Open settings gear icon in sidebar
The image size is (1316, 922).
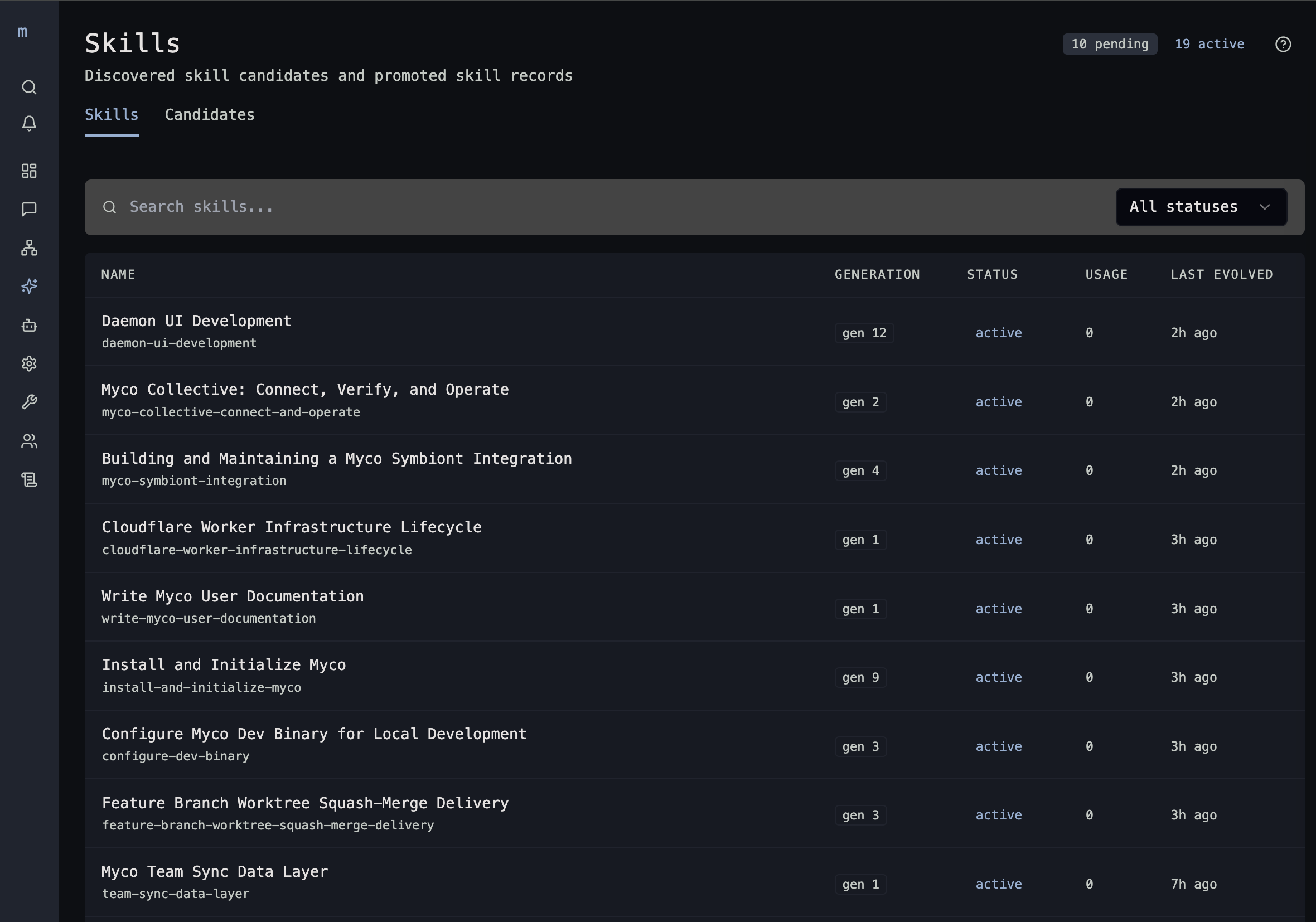pyautogui.click(x=29, y=364)
